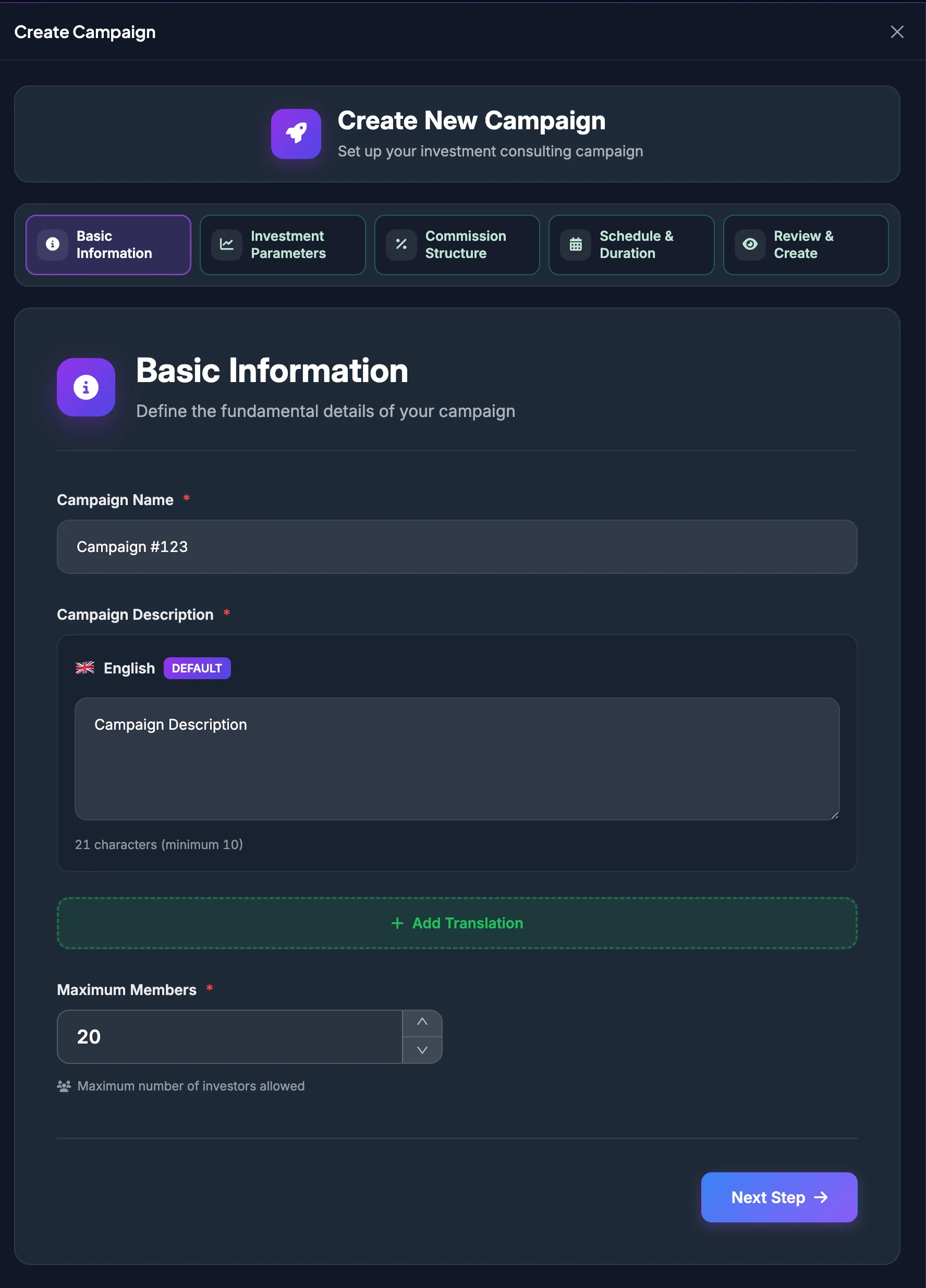Add a translation for the description

(x=457, y=924)
